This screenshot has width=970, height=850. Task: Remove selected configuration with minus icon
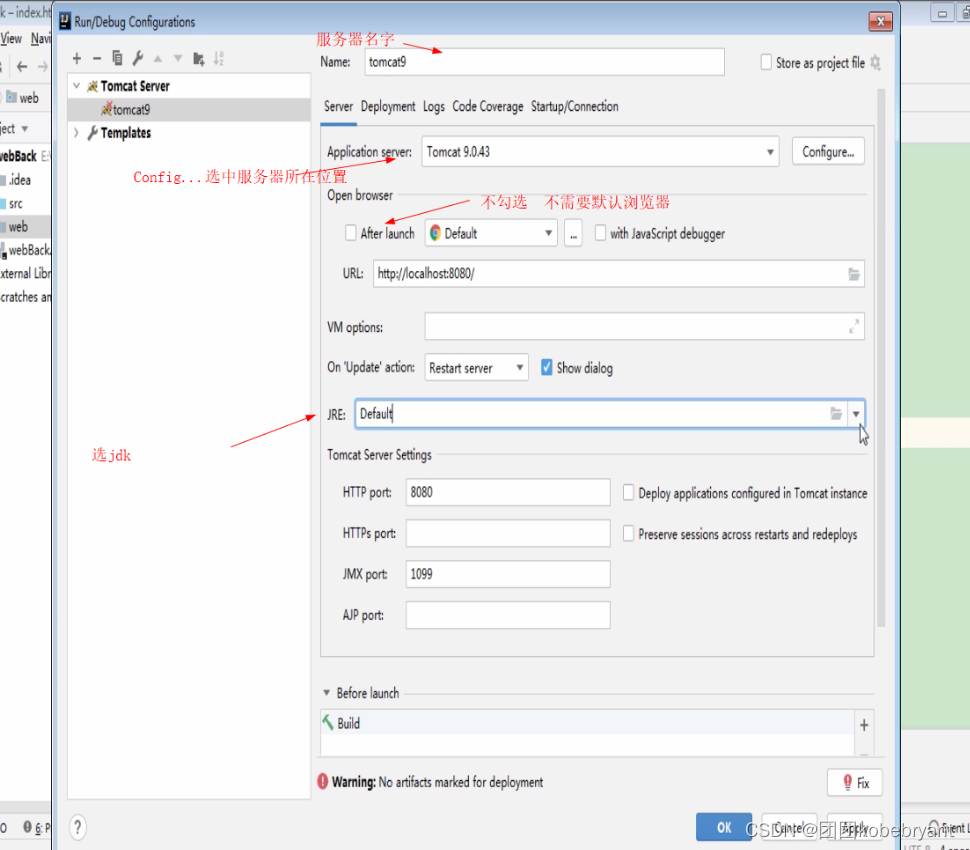[x=97, y=59]
